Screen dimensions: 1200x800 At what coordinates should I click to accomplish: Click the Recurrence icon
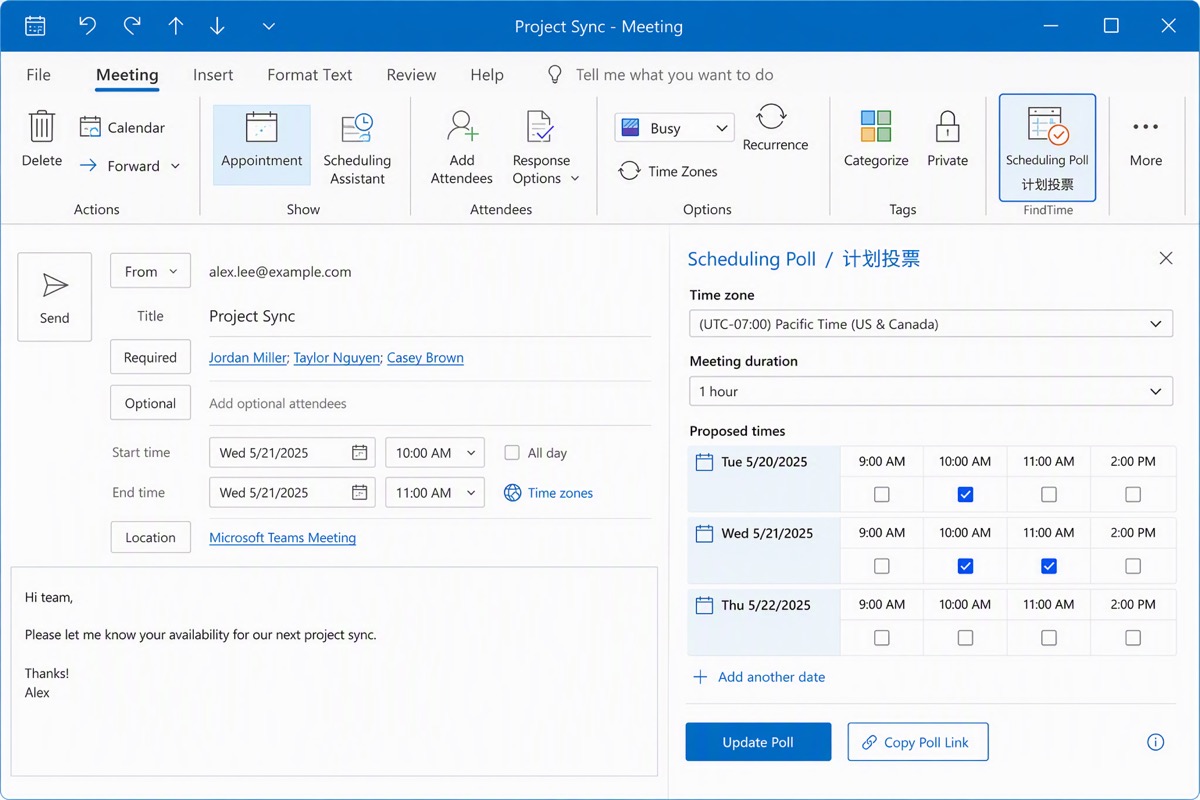(771, 116)
